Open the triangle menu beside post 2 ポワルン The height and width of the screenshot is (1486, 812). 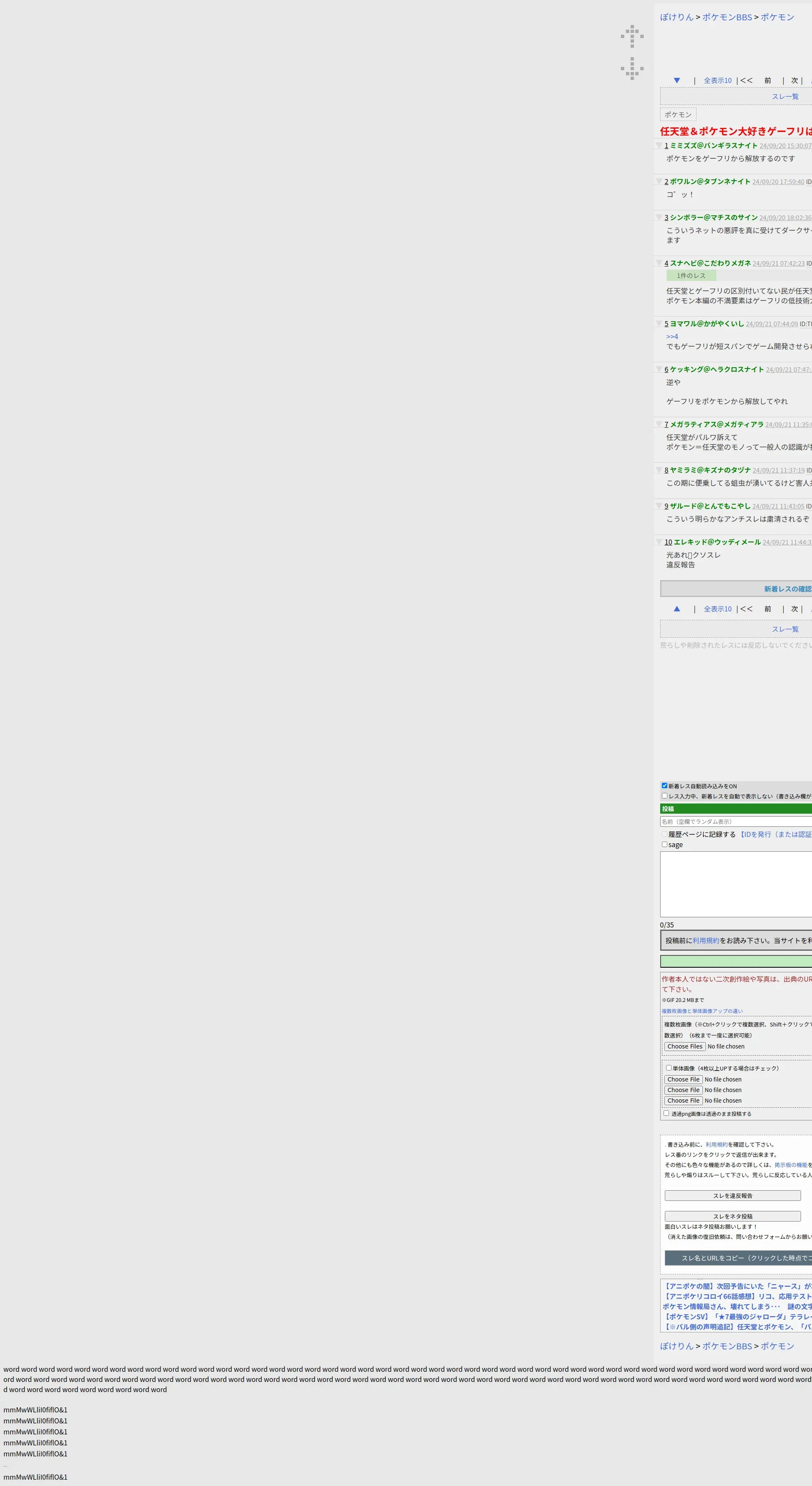tap(658, 182)
